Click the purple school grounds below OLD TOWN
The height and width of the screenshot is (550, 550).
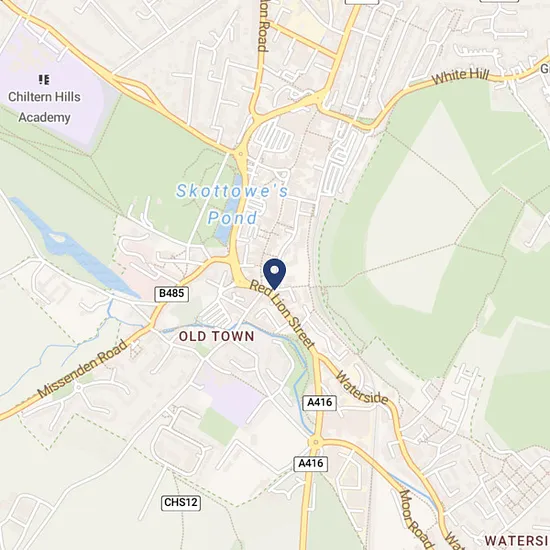coord(228,395)
